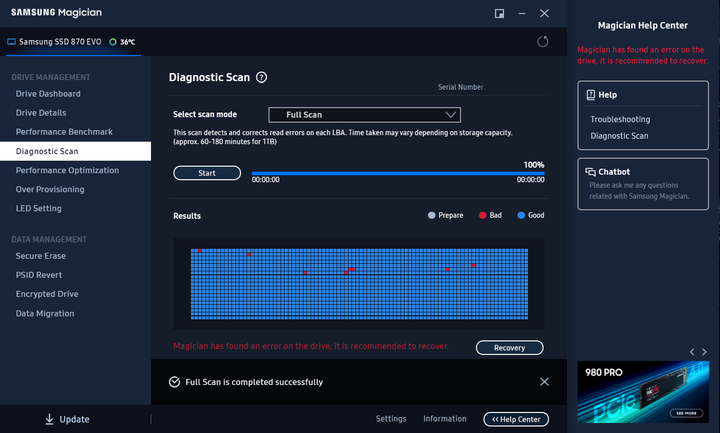Click the Update label at the bottom left

74,419
